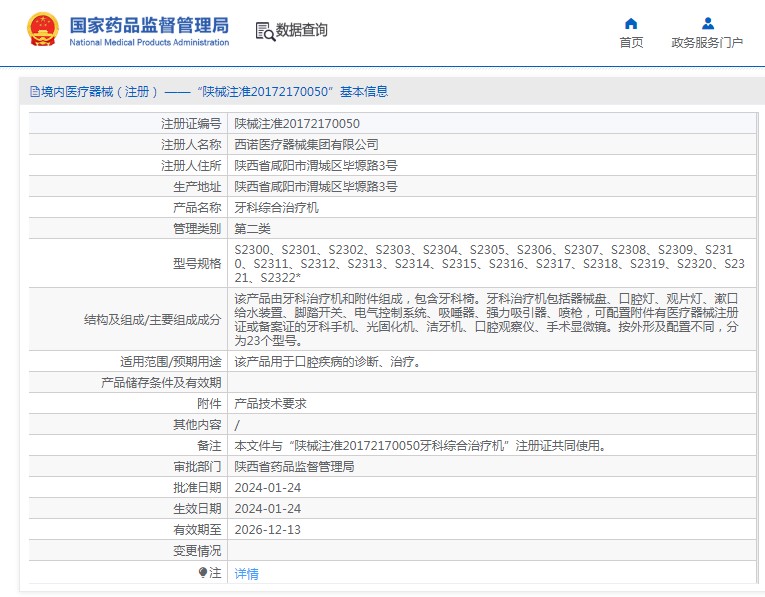Select value 陕西省药品监督管理局
Viewport: 765px width, 597px height.
(294, 467)
